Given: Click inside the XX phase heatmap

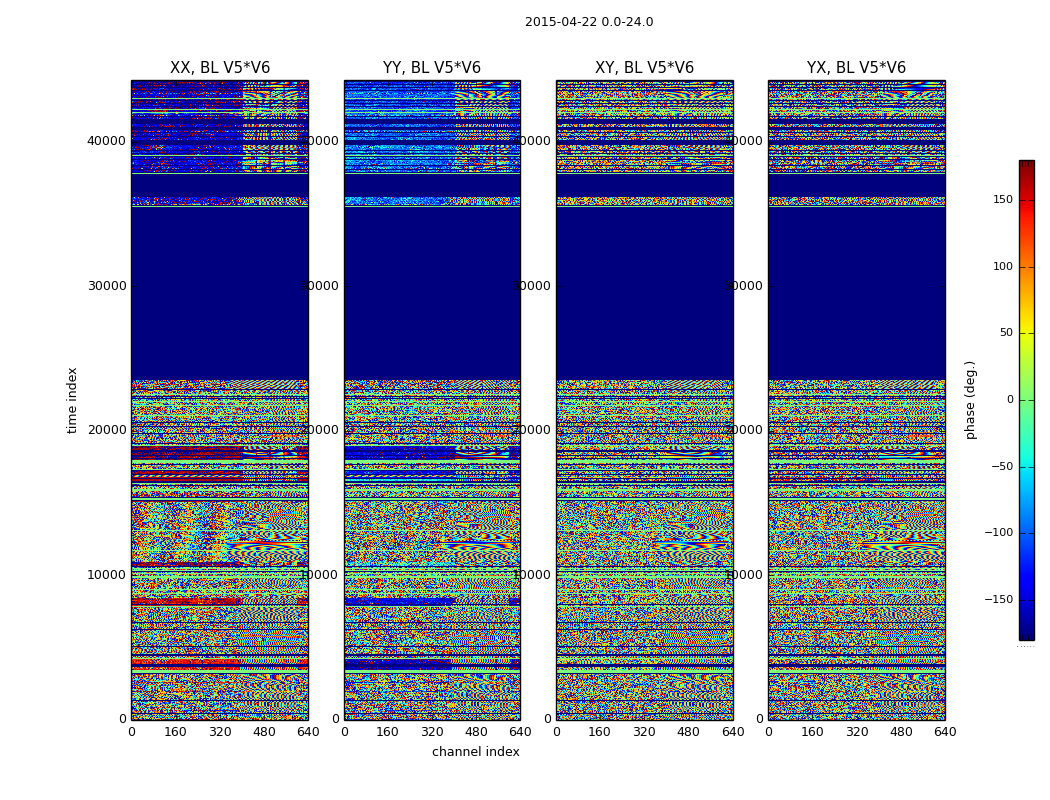Looking at the screenshot, I should point(220,400).
